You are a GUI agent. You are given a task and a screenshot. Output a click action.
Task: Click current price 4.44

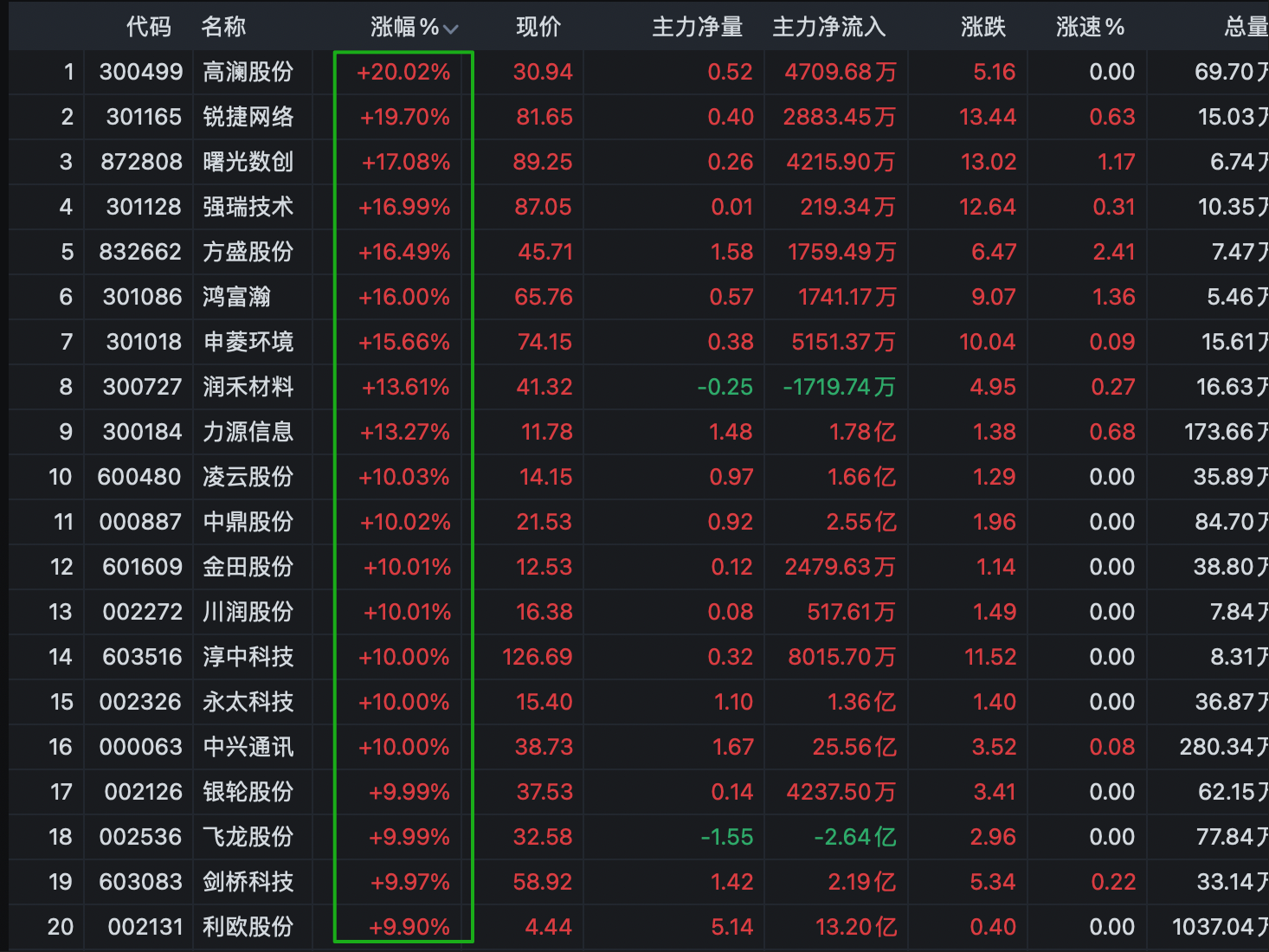tap(549, 927)
